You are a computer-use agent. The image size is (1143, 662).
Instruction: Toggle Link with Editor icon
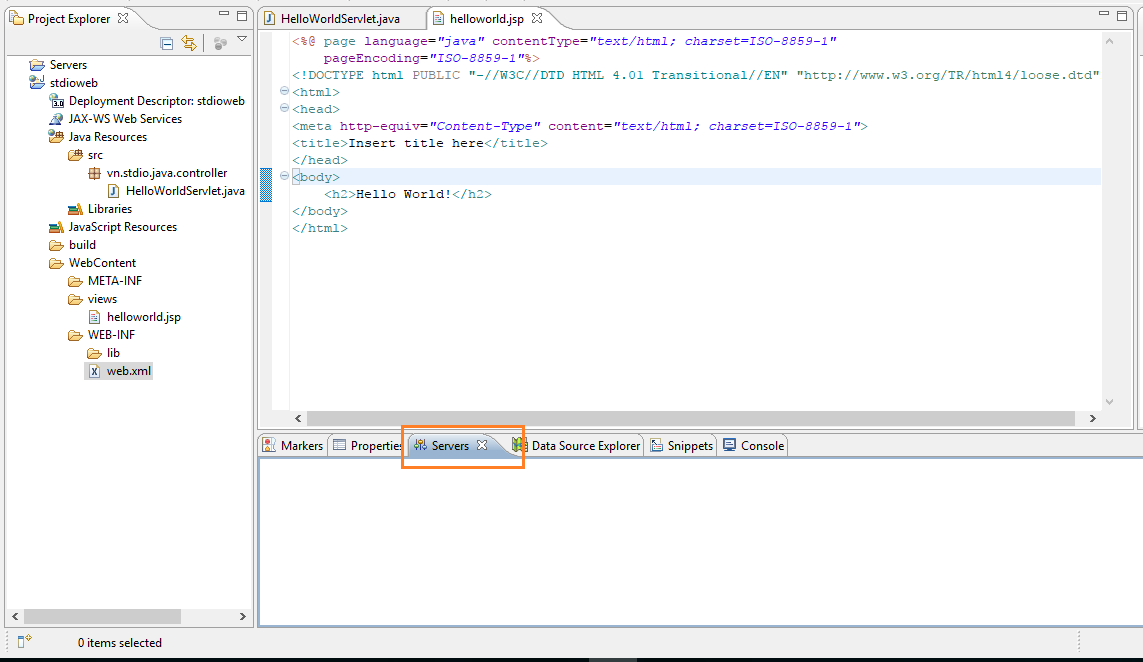point(189,43)
